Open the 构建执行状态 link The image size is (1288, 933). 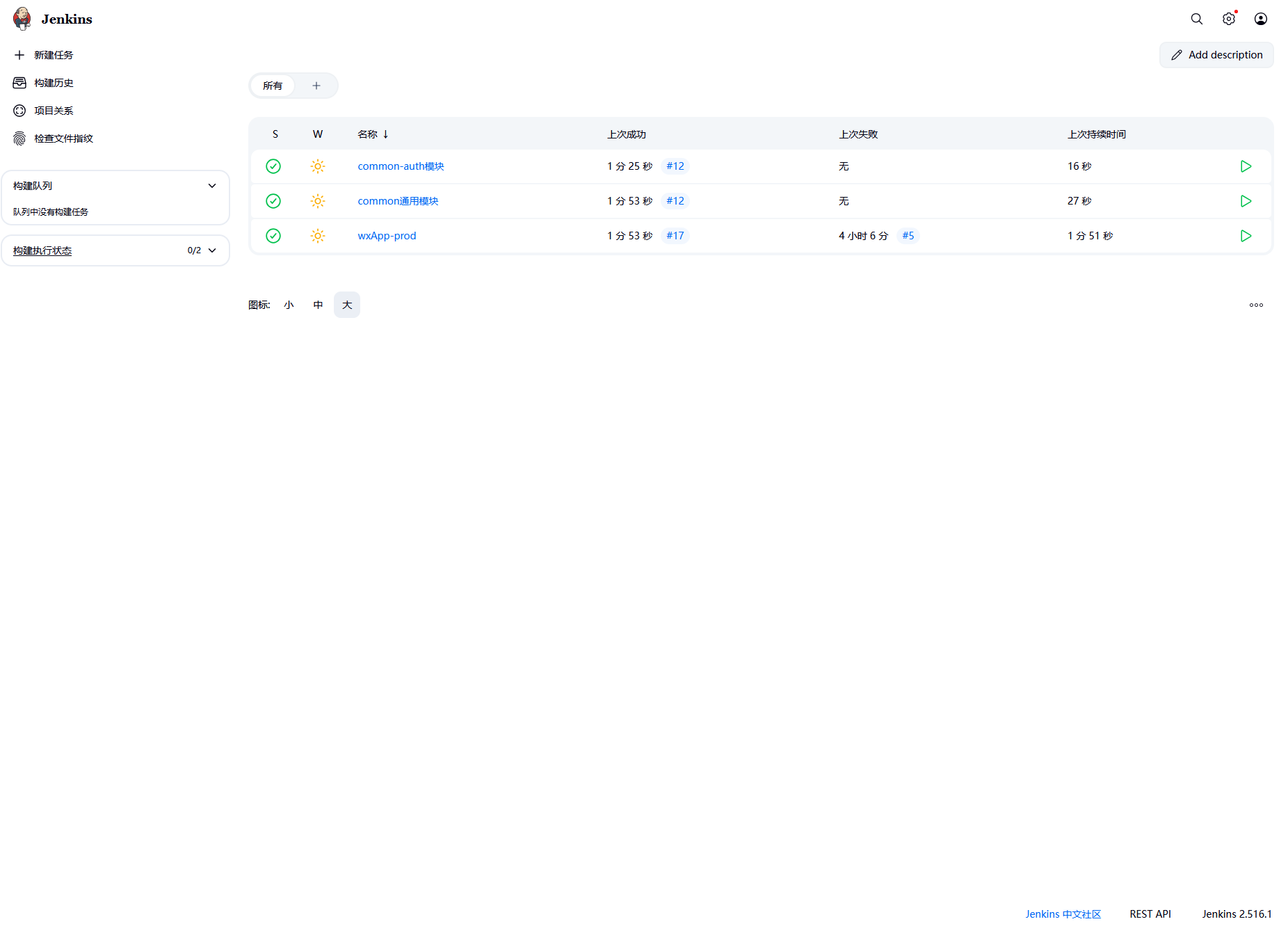click(42, 250)
